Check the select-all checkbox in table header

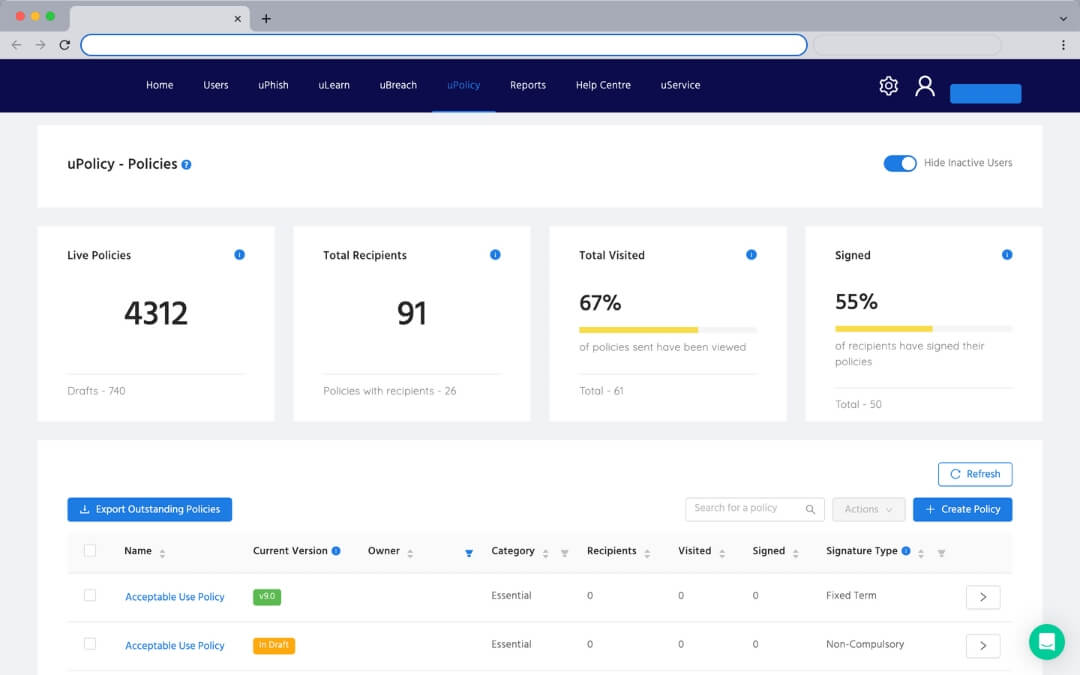coord(90,551)
